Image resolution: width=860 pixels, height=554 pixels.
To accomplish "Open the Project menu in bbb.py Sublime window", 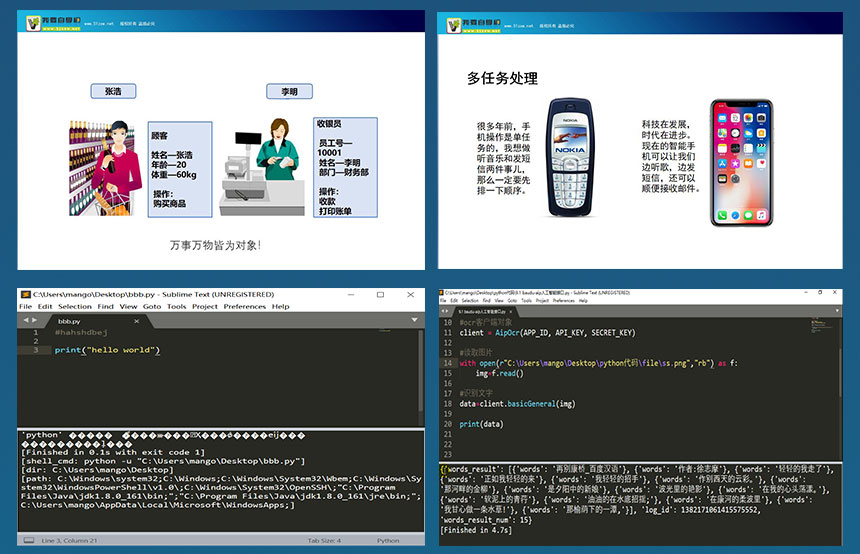I will pos(205,307).
